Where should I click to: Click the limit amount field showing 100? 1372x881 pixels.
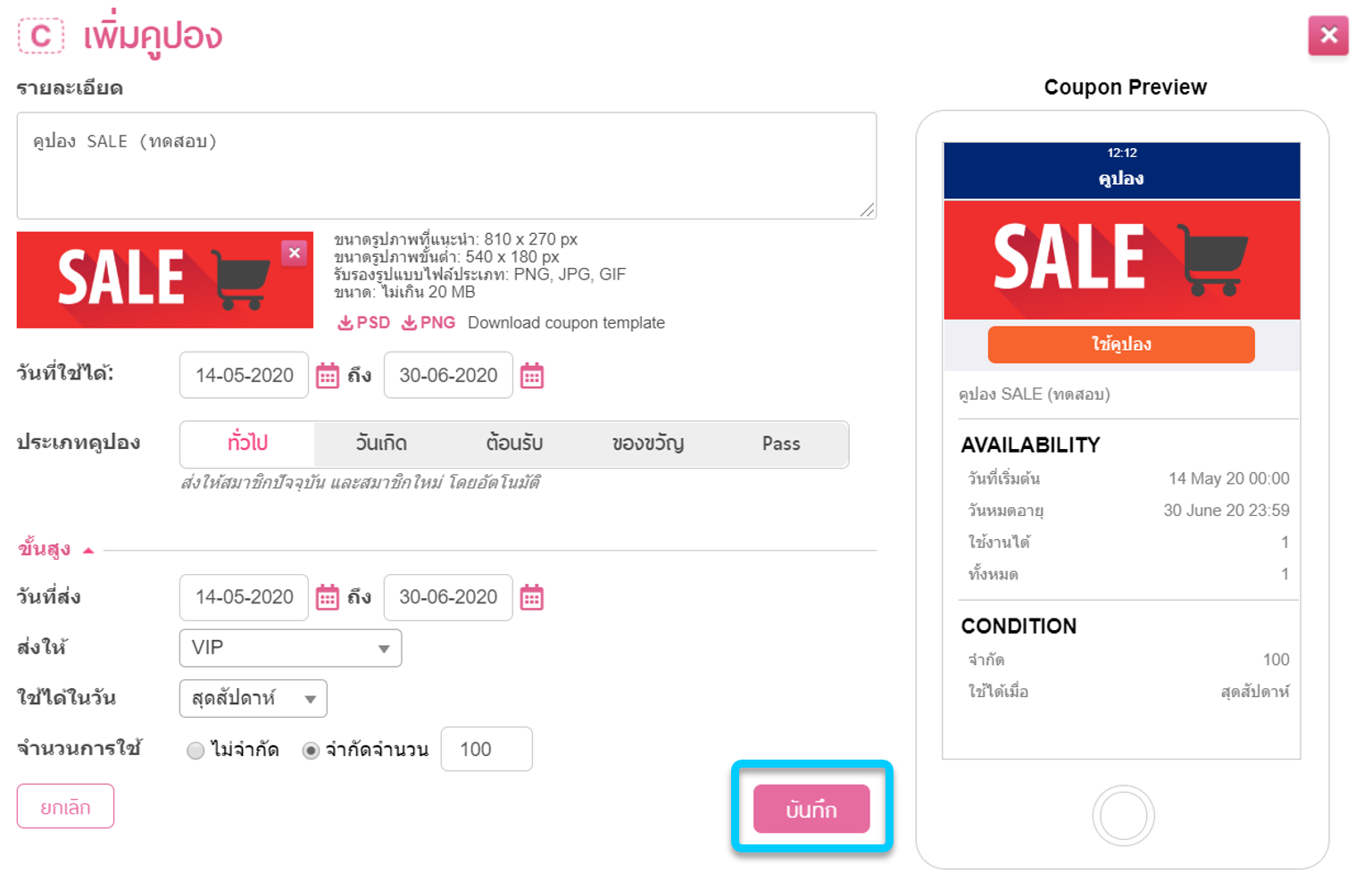pos(486,749)
